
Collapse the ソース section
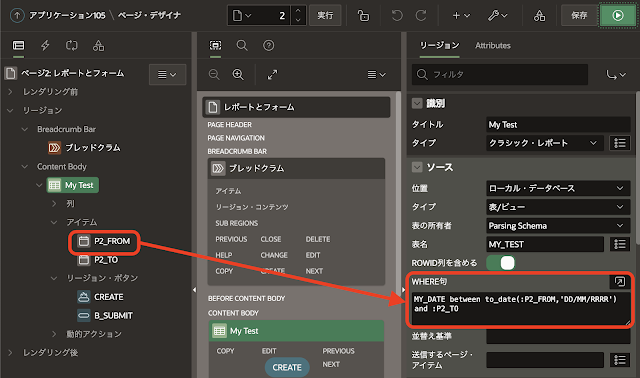click(x=417, y=167)
